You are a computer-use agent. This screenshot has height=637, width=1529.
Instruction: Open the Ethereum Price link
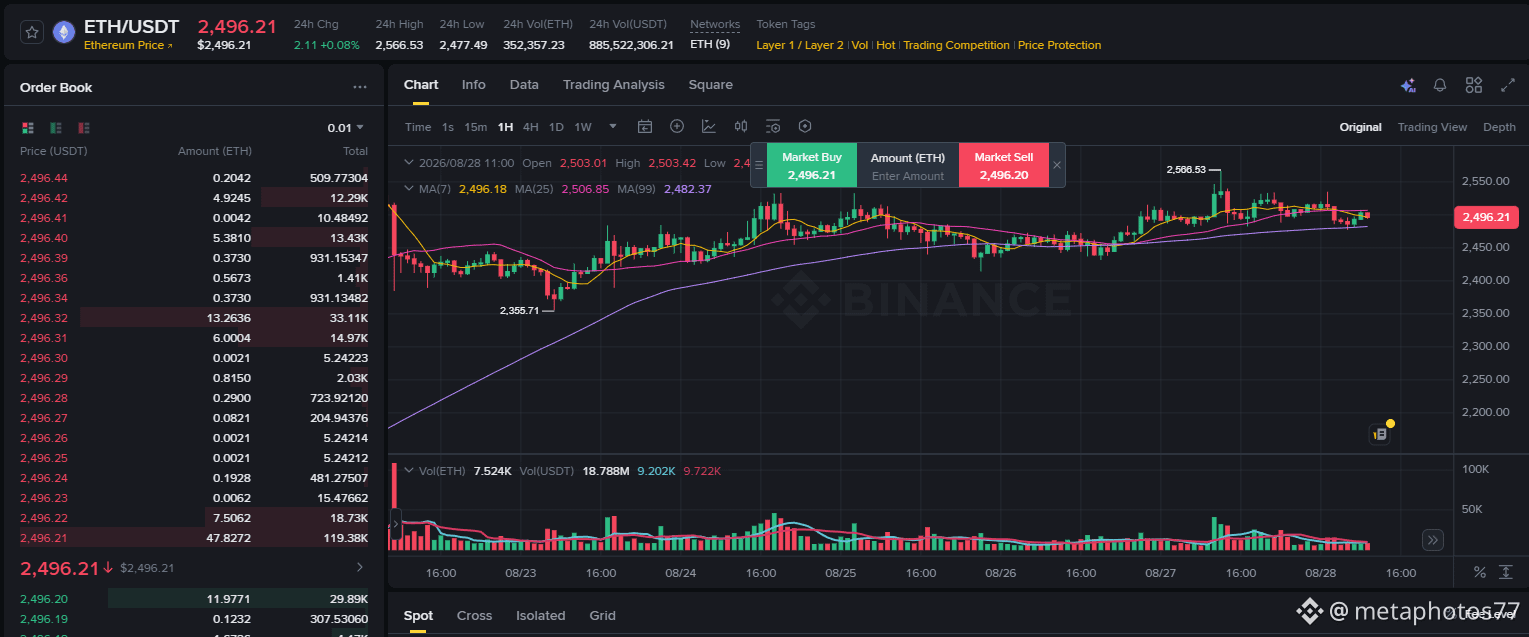128,45
